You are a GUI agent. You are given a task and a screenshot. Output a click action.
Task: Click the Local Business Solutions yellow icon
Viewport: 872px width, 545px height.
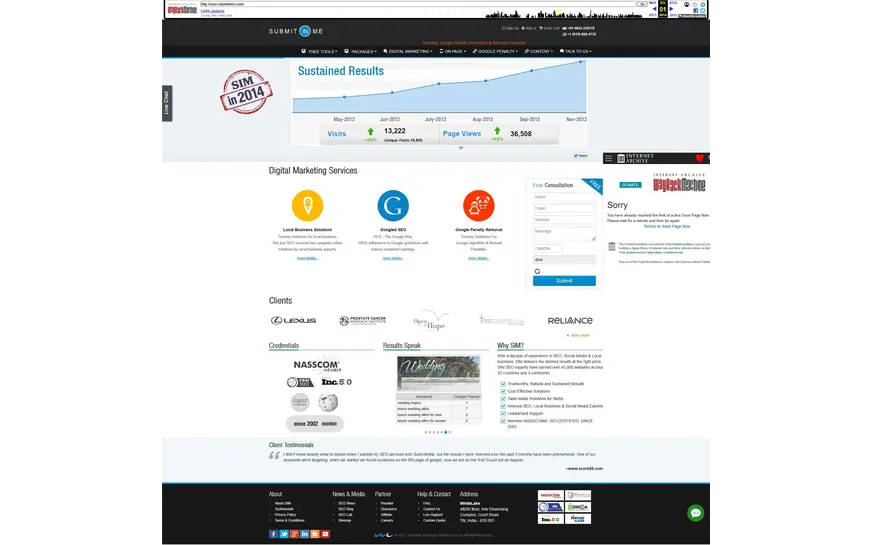[x=308, y=205]
